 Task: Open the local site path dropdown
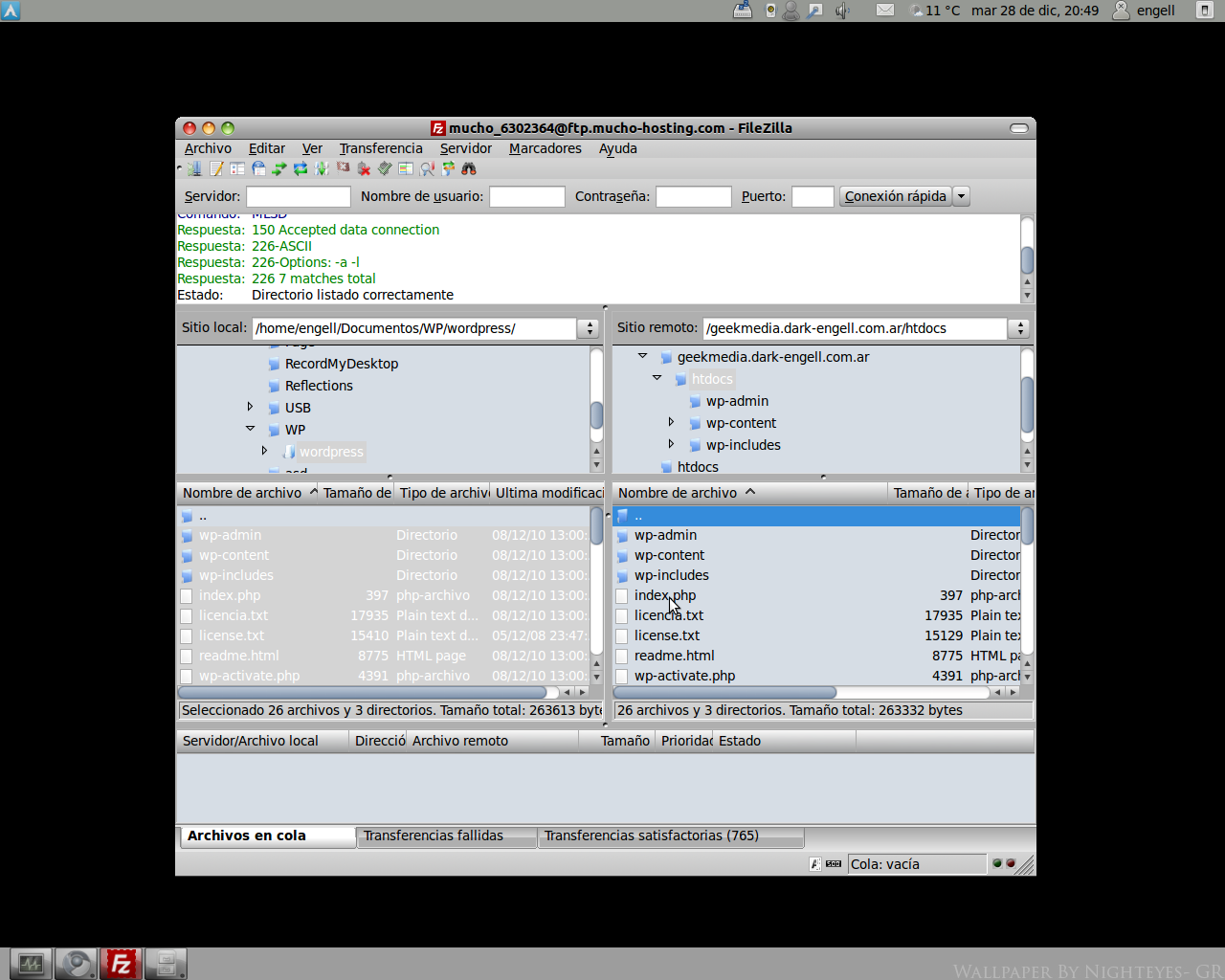[589, 328]
